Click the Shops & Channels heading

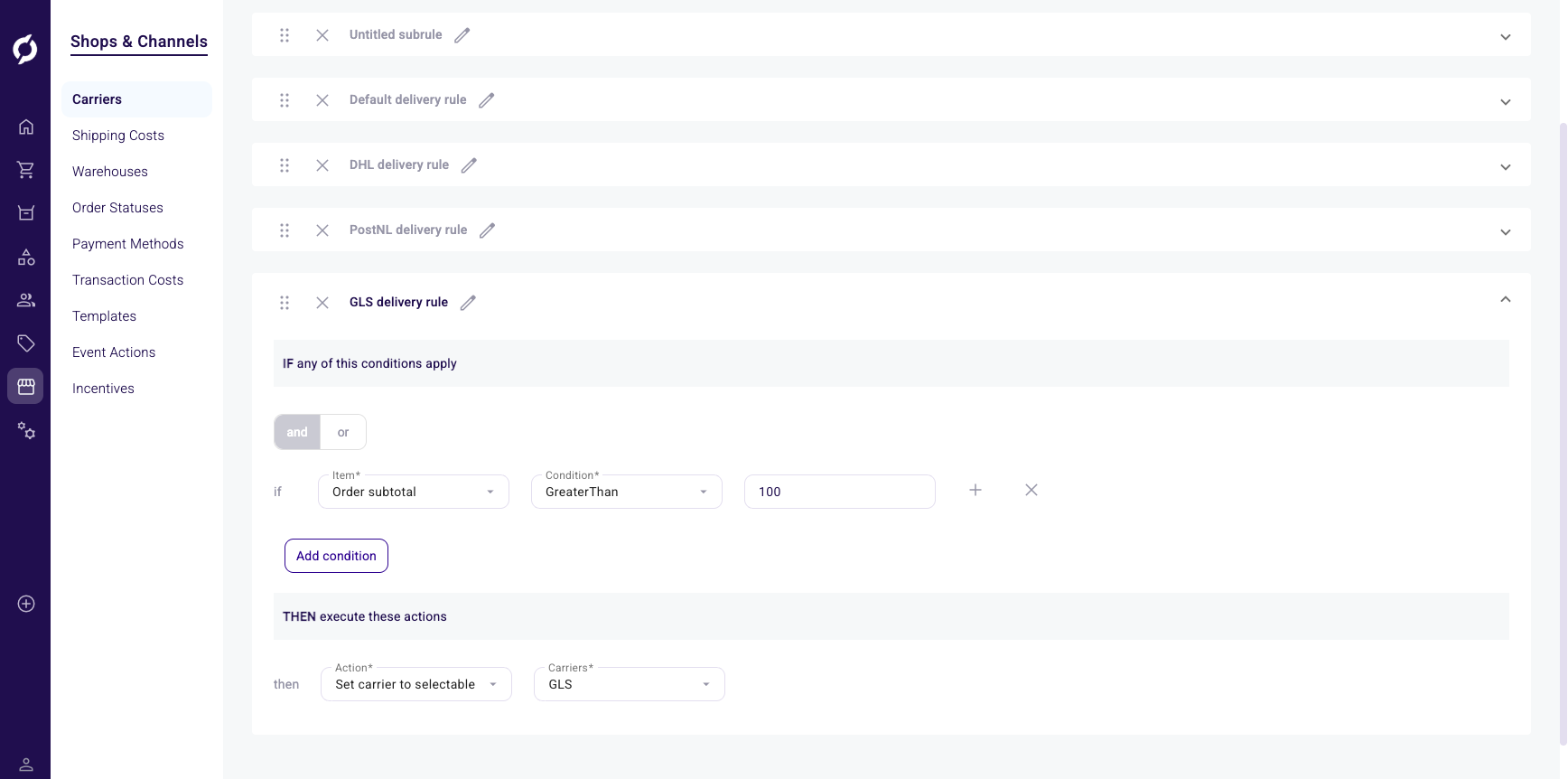[139, 42]
